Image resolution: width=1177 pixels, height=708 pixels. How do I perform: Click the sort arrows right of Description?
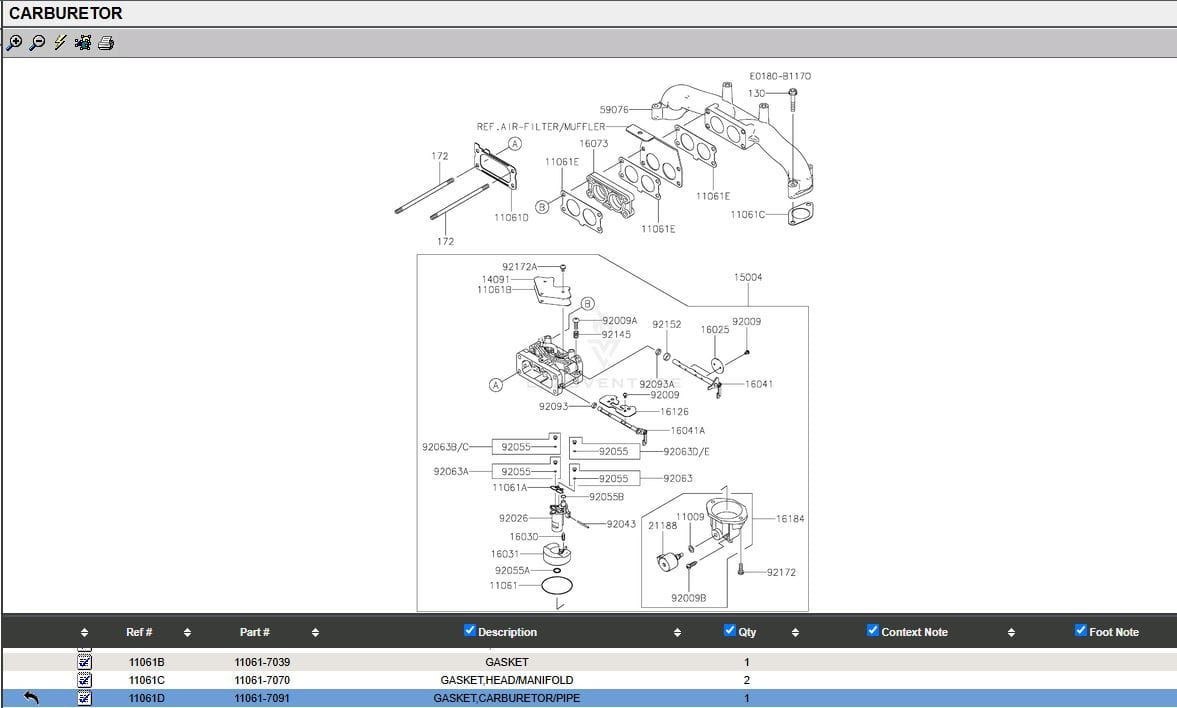677,633
